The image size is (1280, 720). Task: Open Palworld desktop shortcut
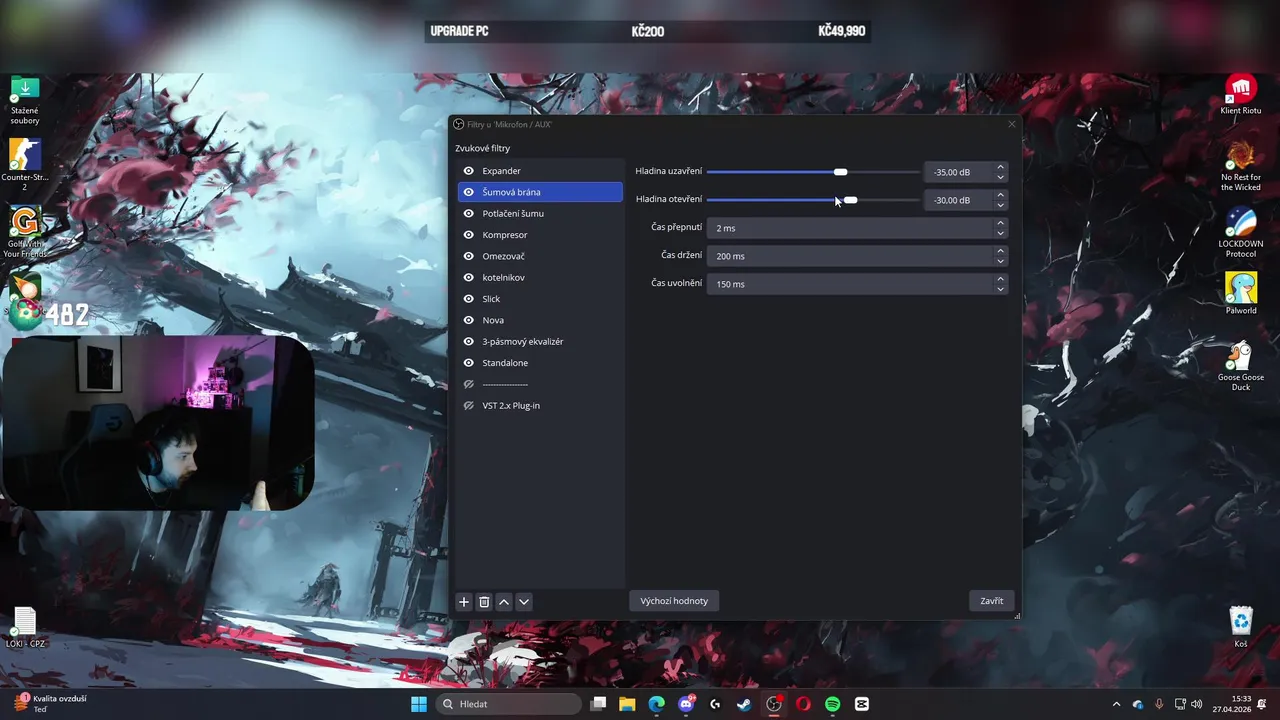click(x=1241, y=293)
